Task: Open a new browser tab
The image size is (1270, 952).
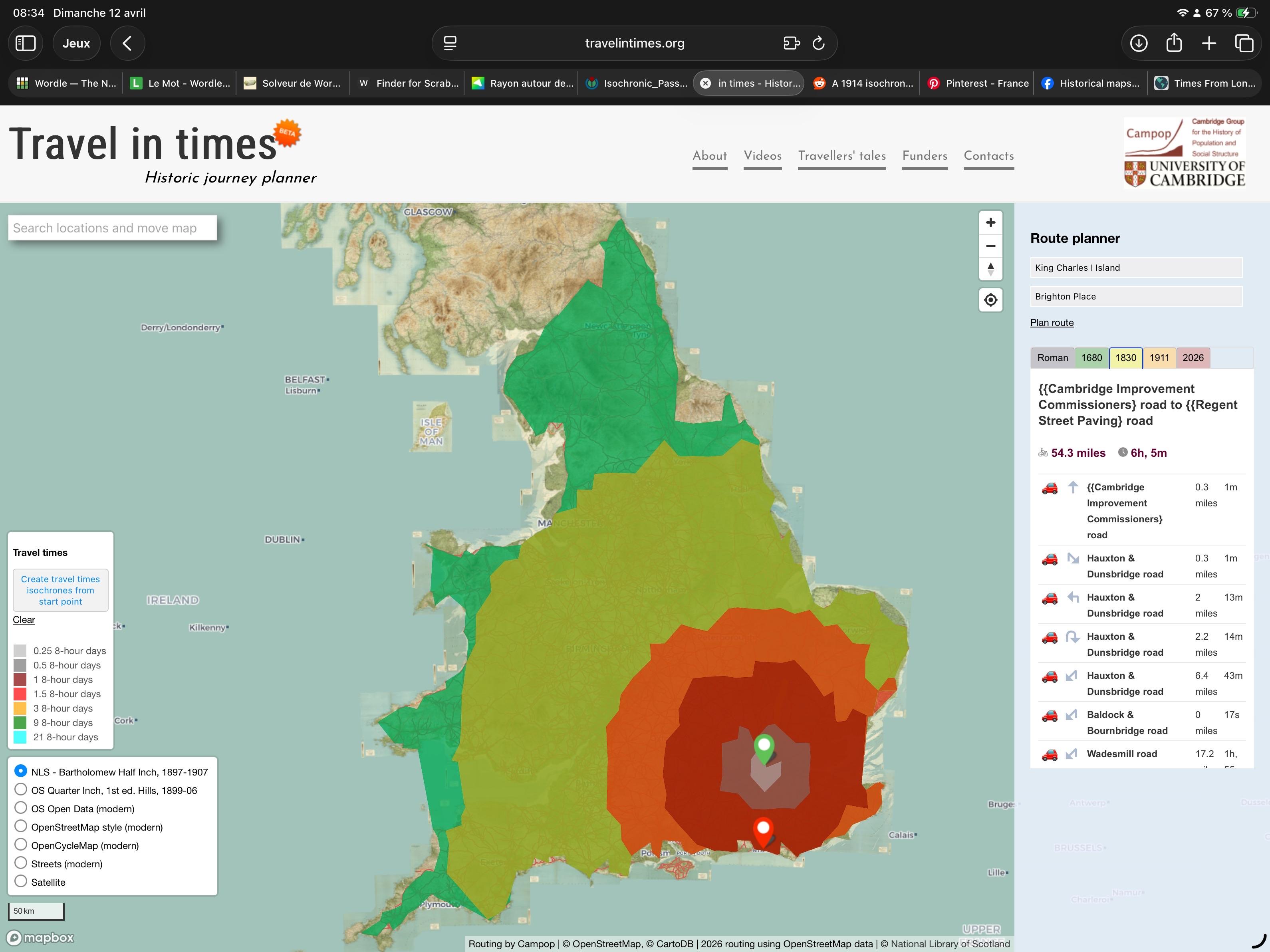Action: point(1209,43)
